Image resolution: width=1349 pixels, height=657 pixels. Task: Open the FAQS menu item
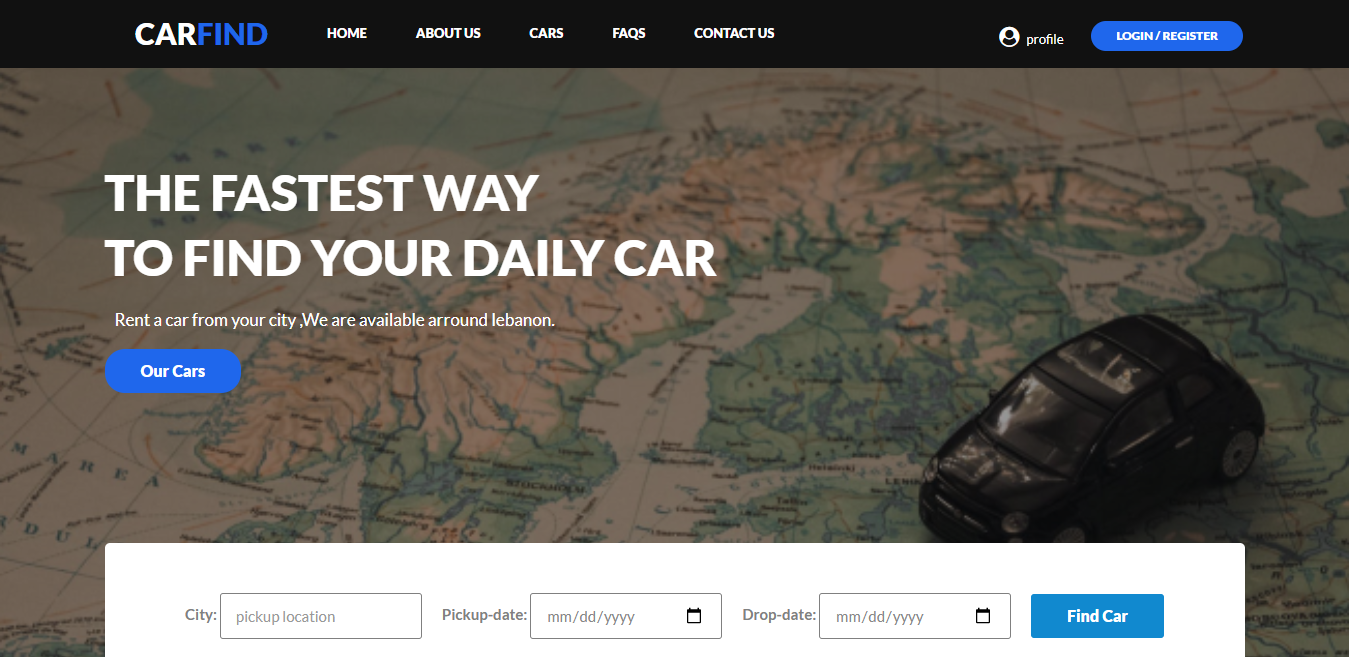click(629, 33)
